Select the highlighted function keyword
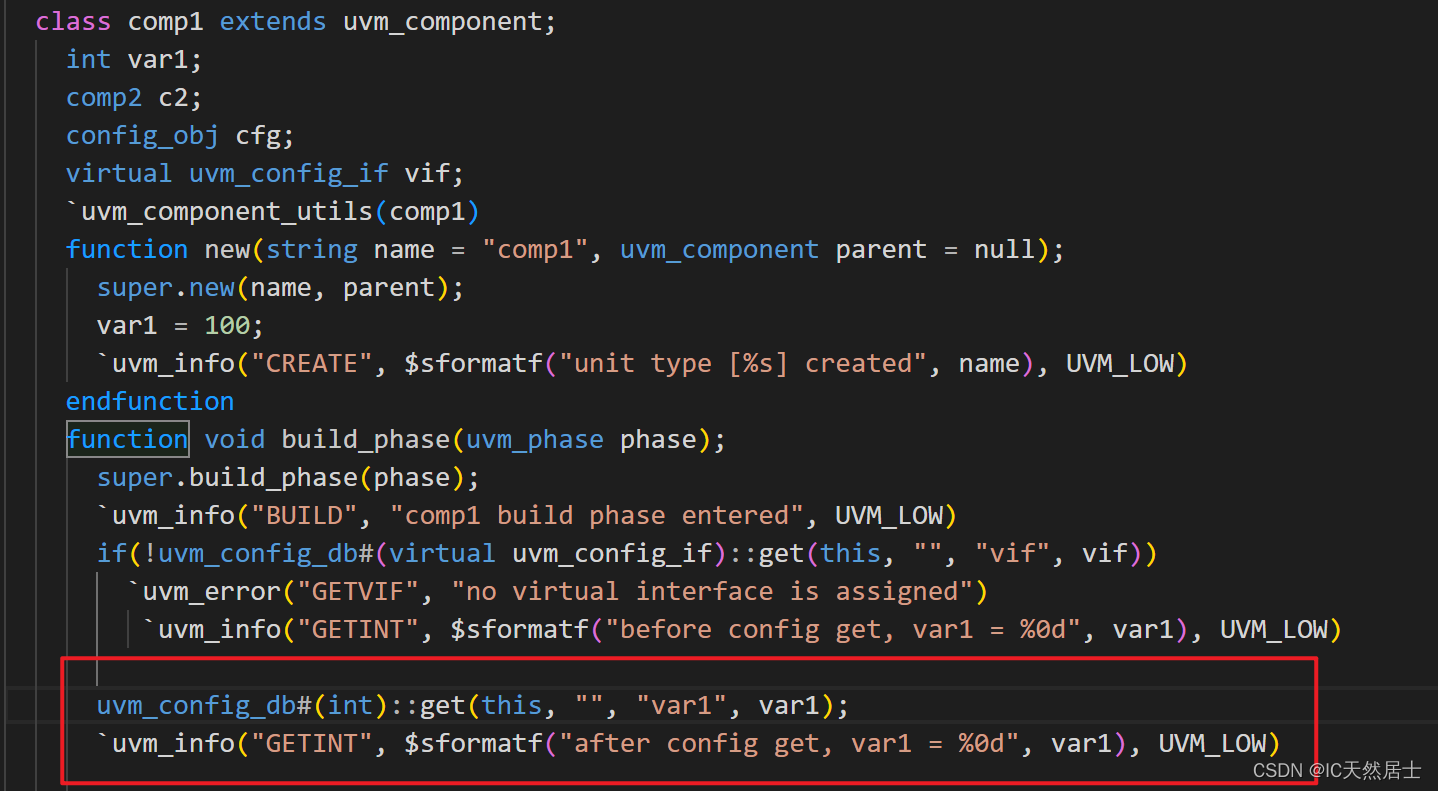 point(127,438)
